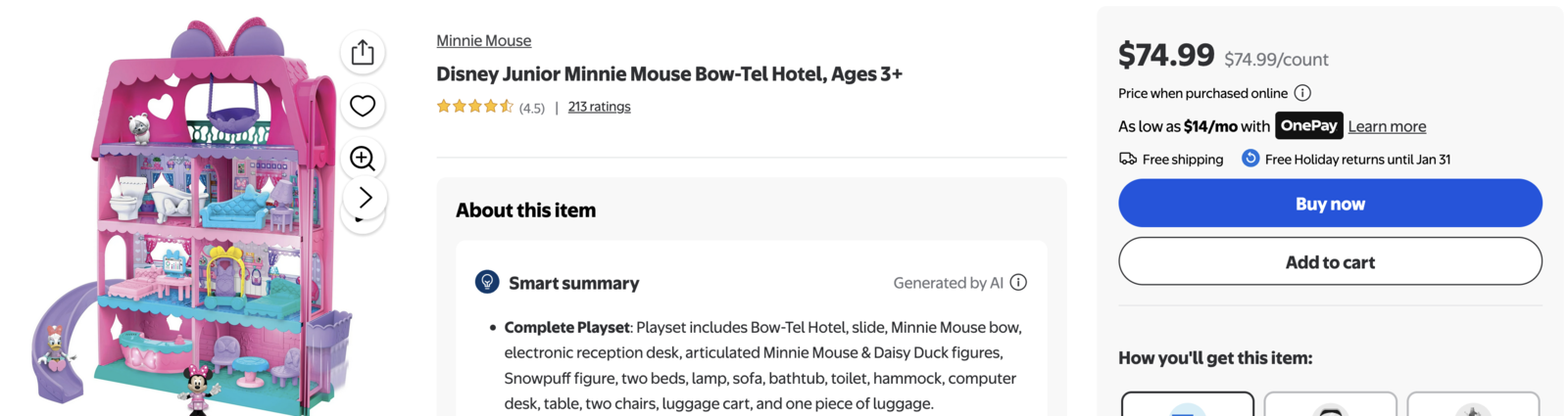
Task: Select the middle fulfillment option card
Action: pyautogui.click(x=1330, y=404)
